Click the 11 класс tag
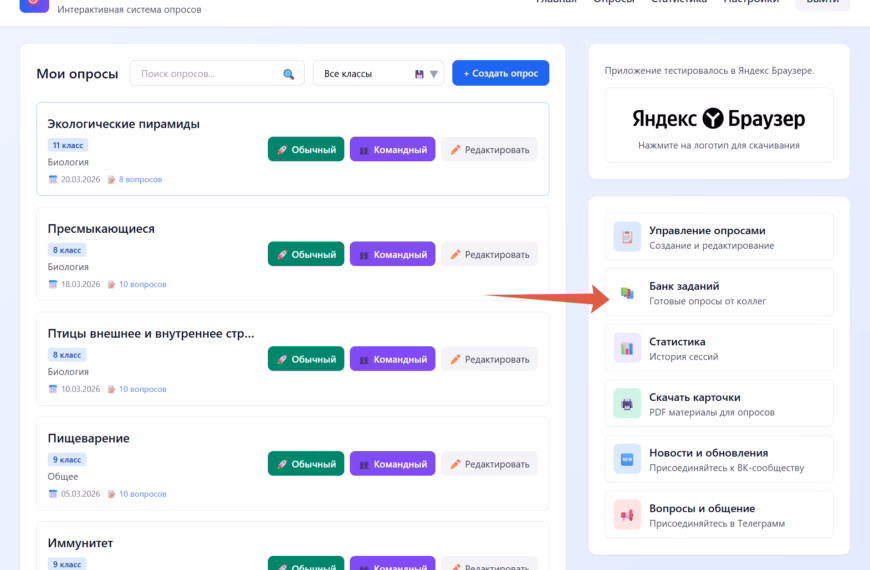Image resolution: width=870 pixels, height=570 pixels. point(68,145)
